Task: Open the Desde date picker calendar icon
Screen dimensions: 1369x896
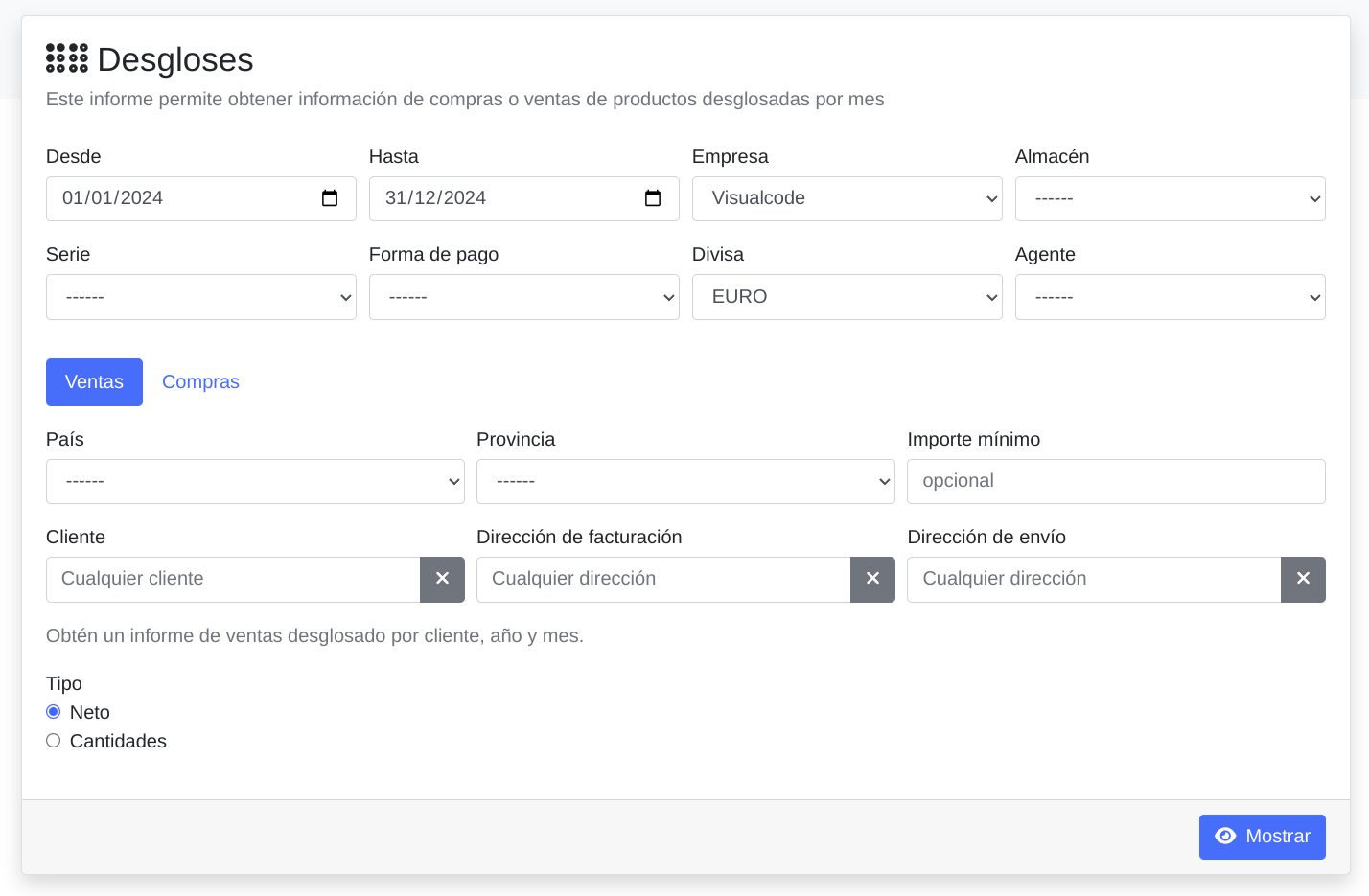Action: pos(330,198)
